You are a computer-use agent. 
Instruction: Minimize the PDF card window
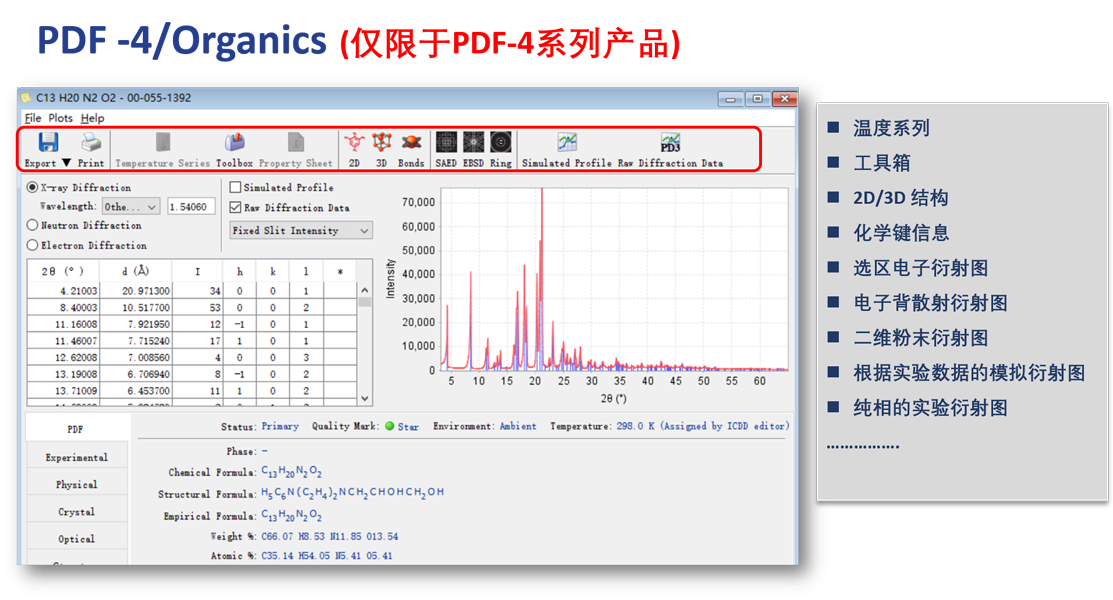click(x=730, y=99)
